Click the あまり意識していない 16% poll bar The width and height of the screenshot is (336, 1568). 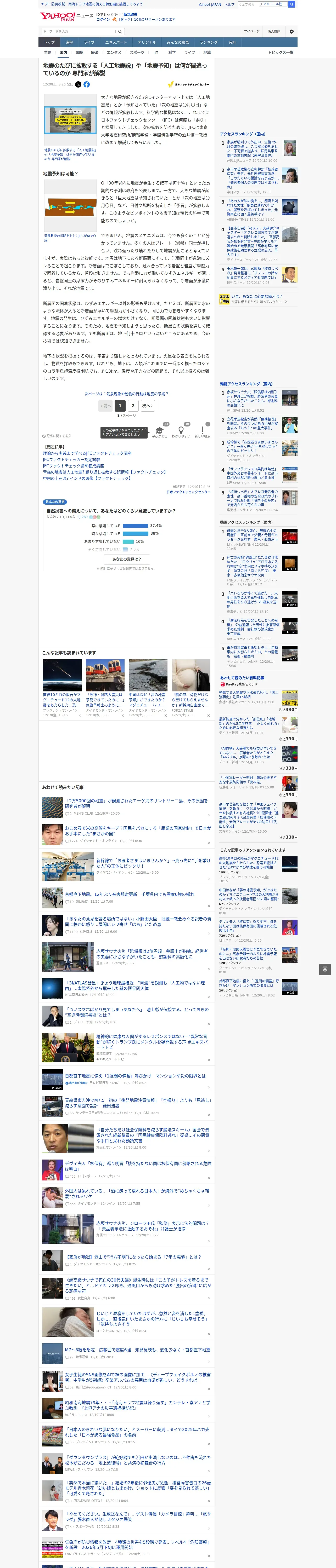(128, 541)
